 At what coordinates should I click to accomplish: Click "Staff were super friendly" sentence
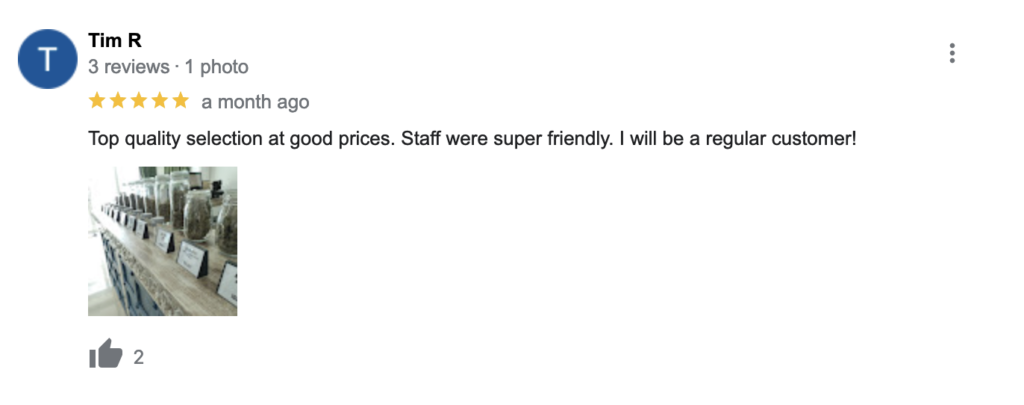(x=507, y=139)
